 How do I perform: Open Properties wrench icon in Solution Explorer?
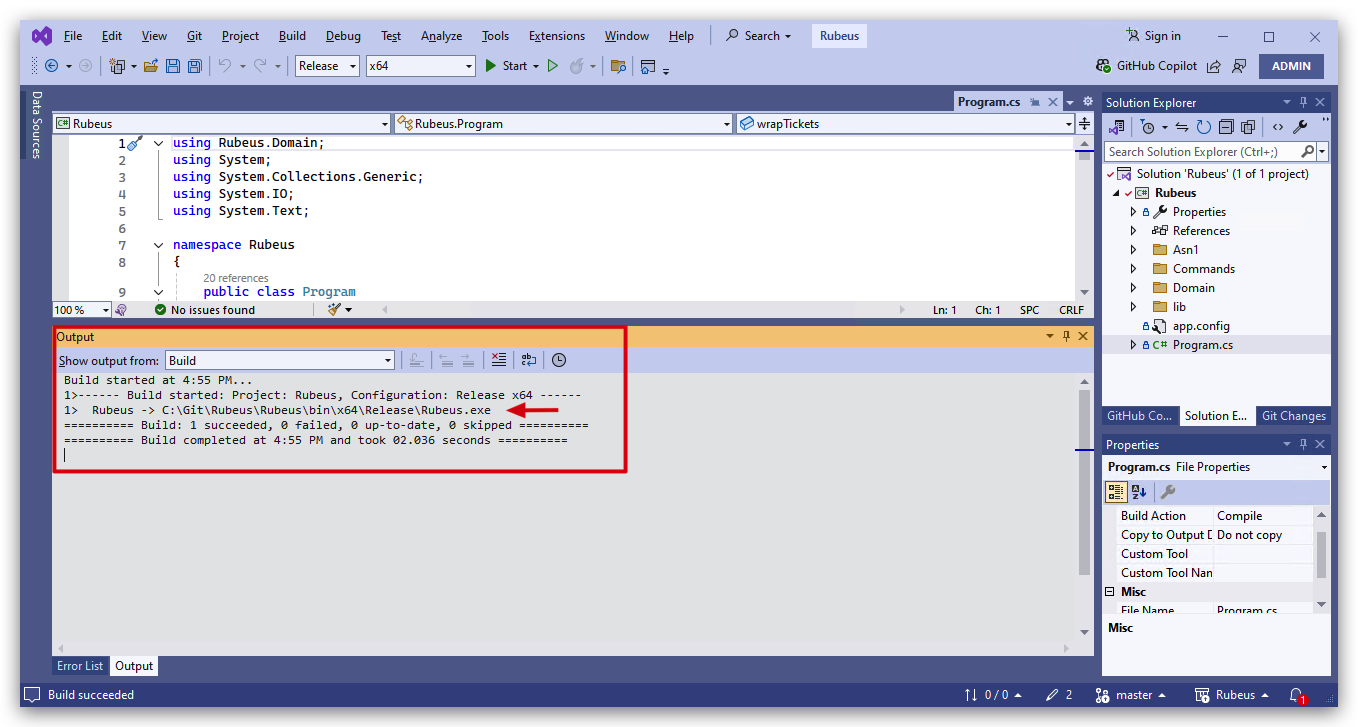pos(1300,127)
